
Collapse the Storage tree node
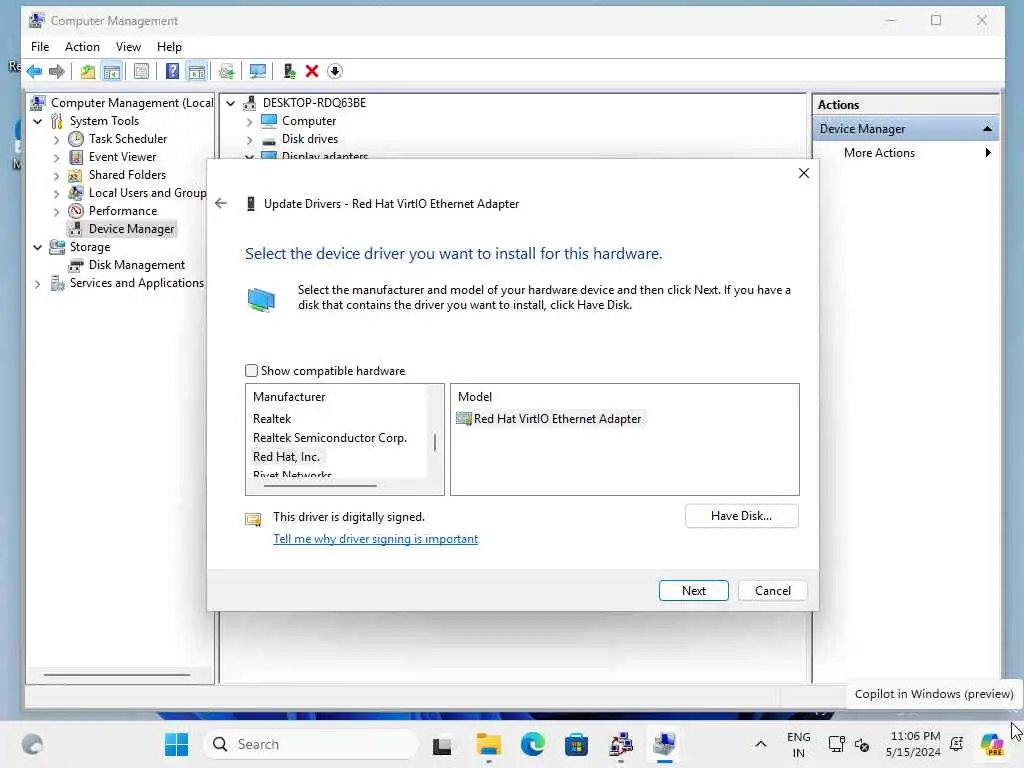(x=38, y=248)
